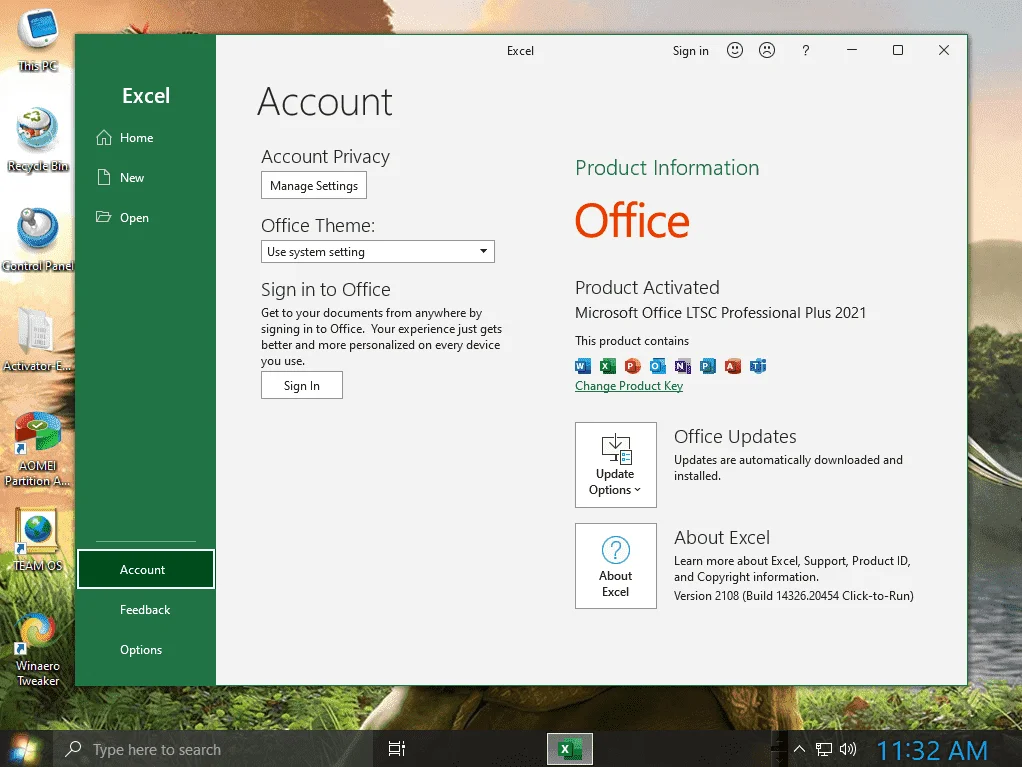Select the Account sidebar item

[x=145, y=569]
